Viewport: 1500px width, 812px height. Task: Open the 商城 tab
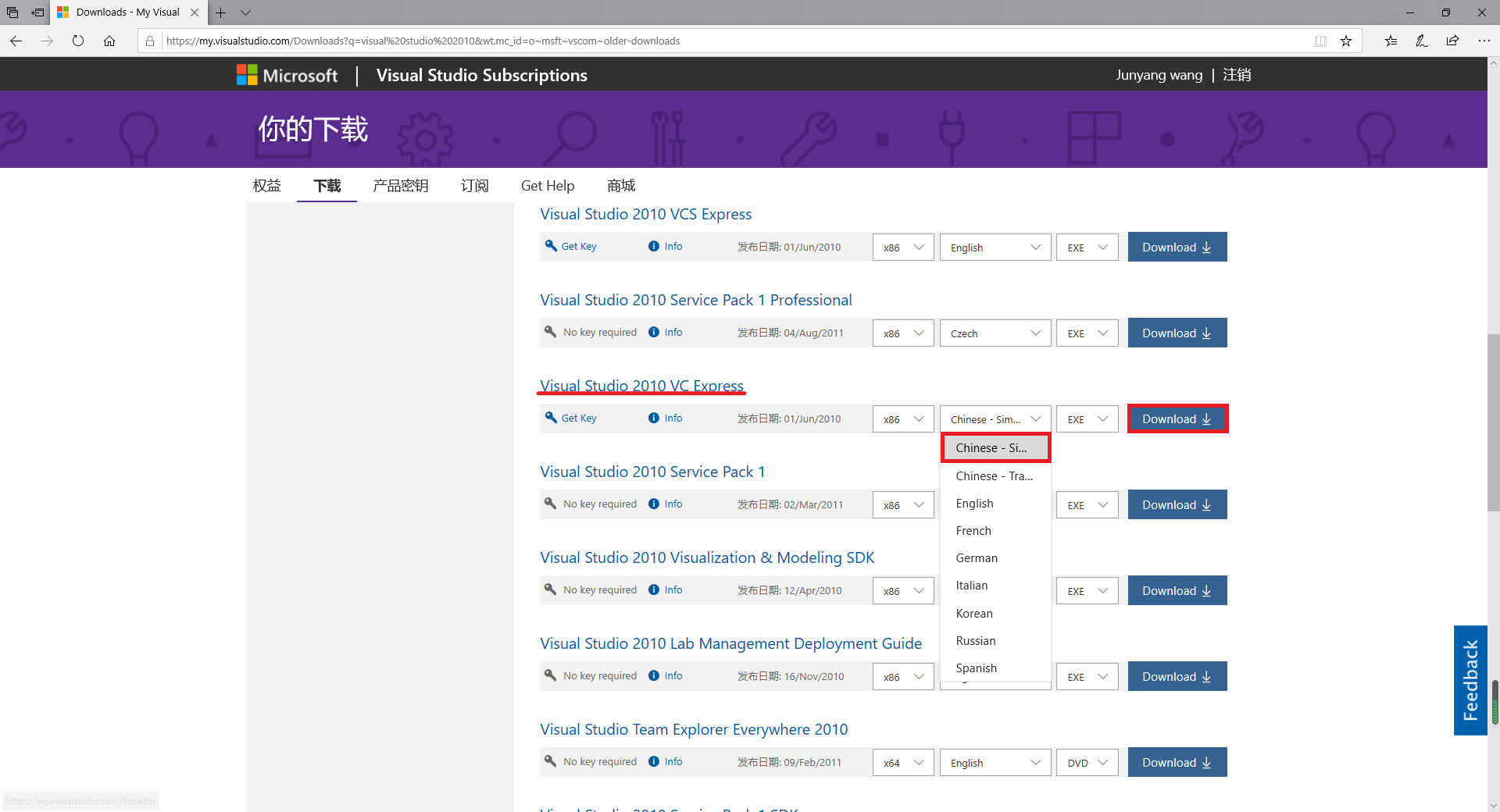(621, 186)
